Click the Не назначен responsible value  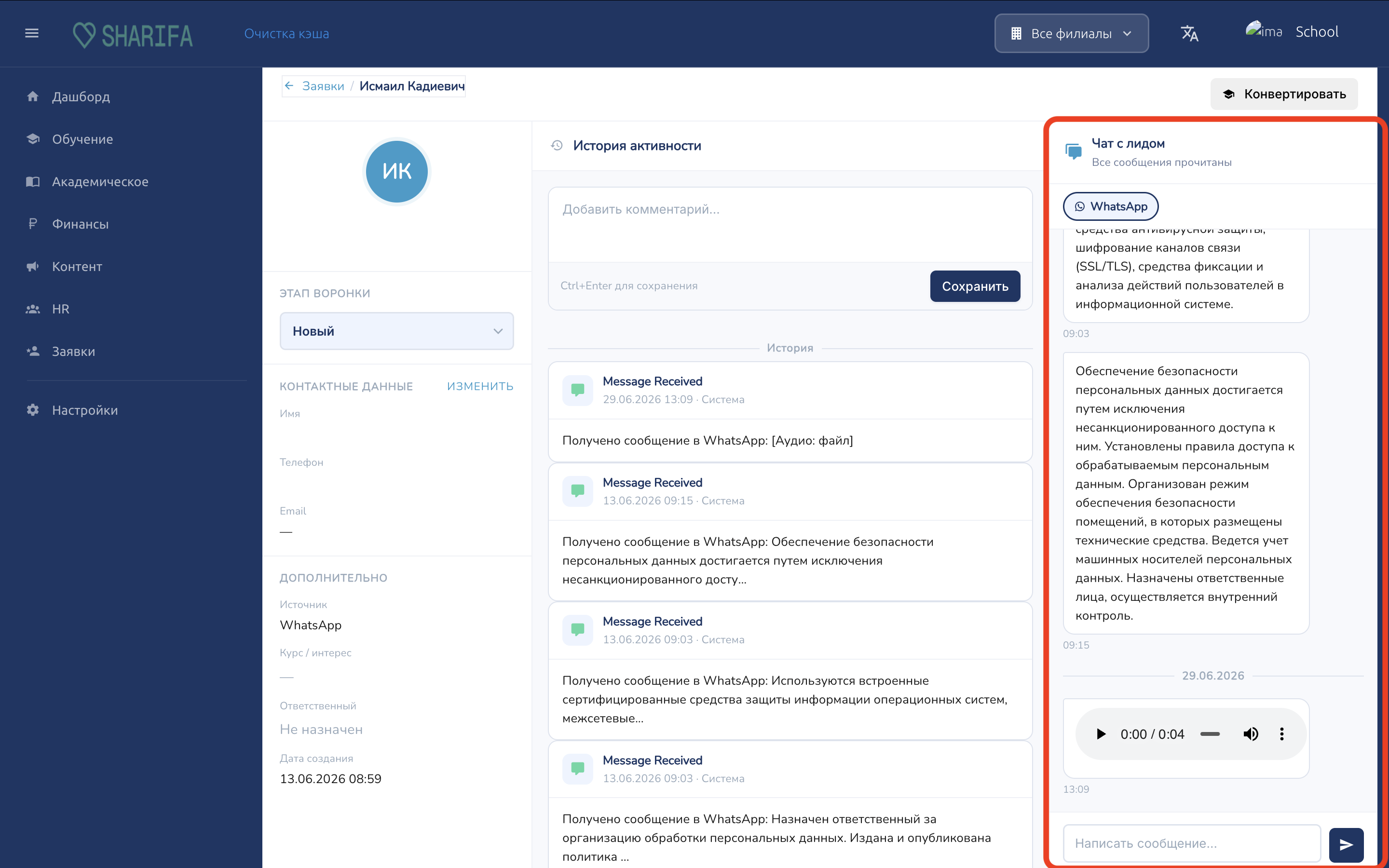pyautogui.click(x=321, y=730)
